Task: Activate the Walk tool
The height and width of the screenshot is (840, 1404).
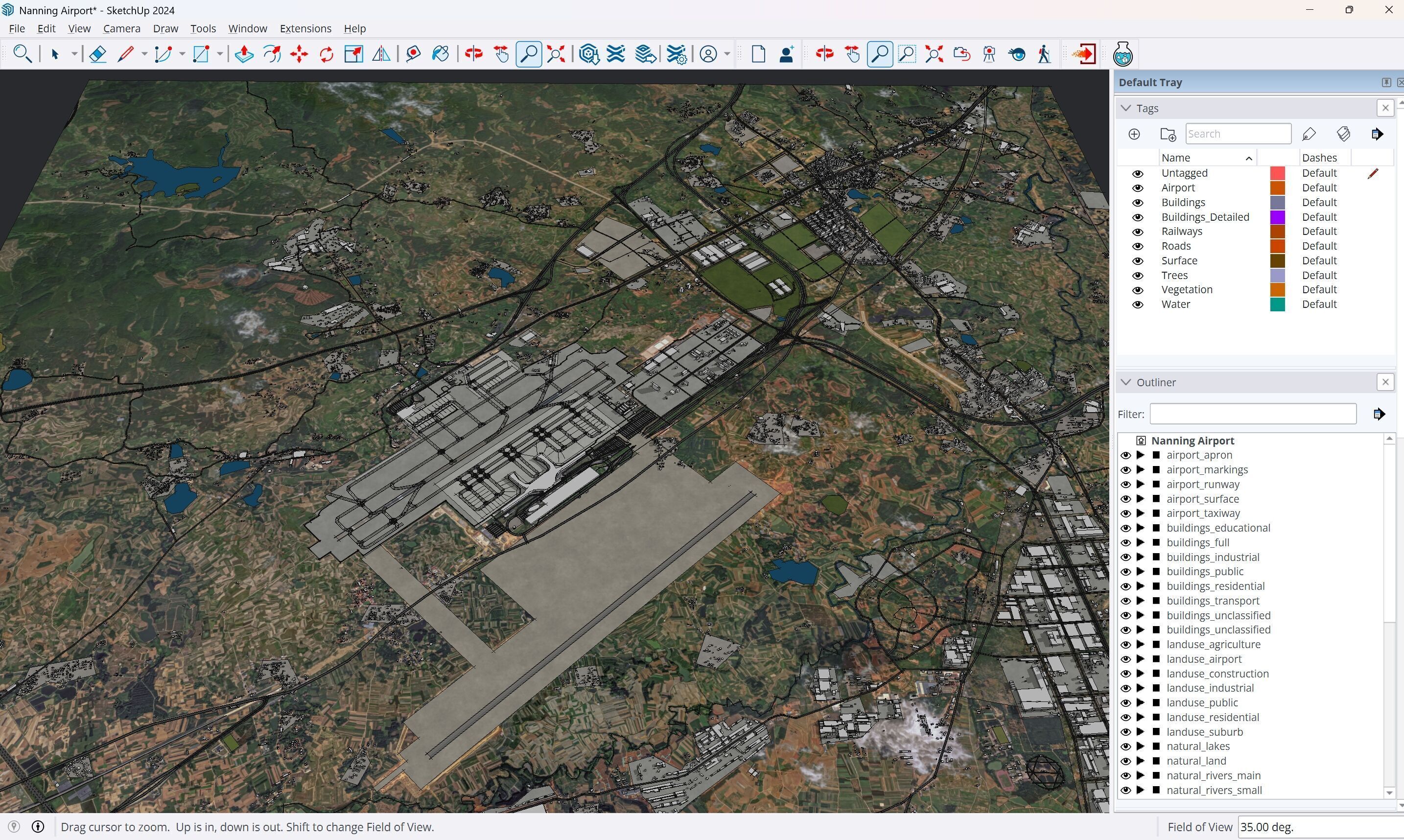Action: (x=1044, y=54)
